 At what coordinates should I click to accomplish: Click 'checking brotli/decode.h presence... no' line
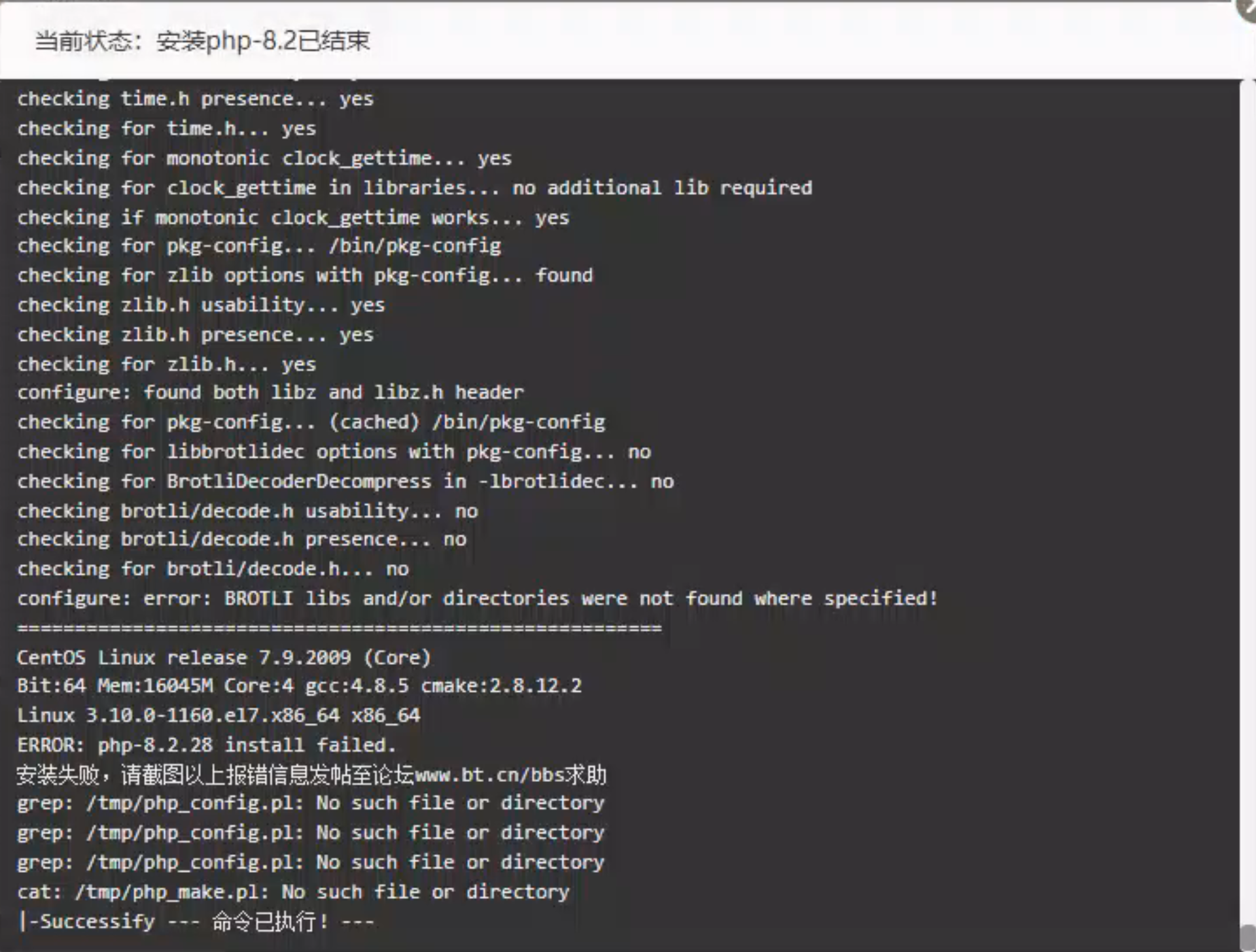tap(242, 540)
